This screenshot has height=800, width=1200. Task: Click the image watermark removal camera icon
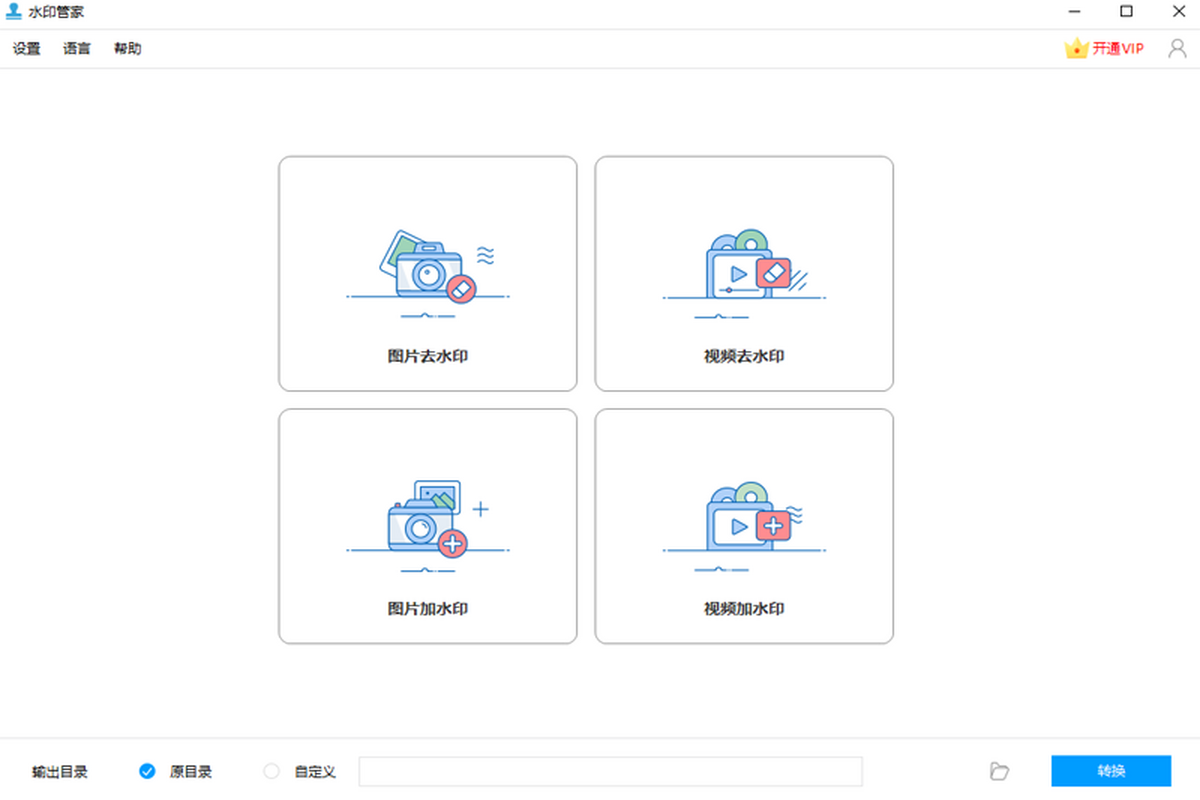428,269
